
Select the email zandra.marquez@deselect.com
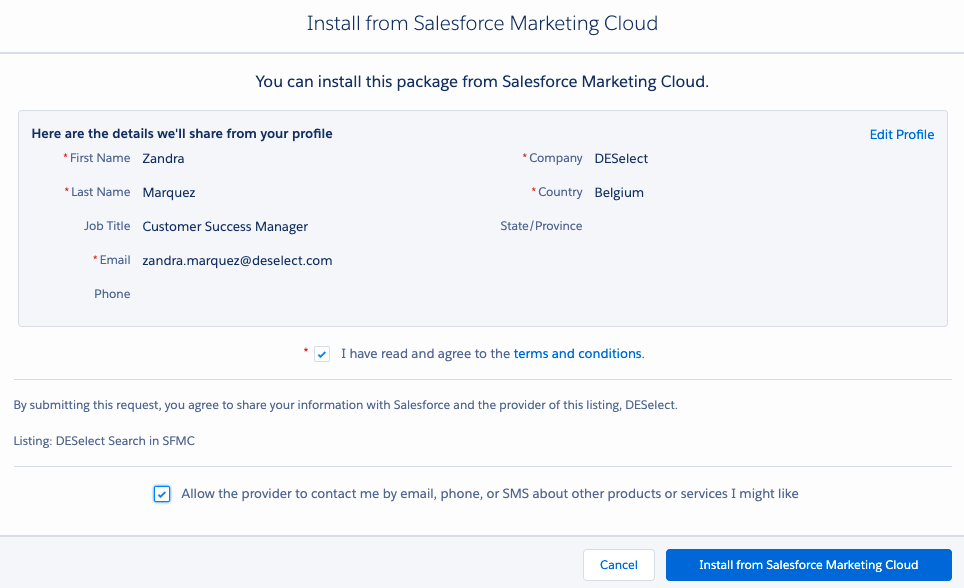coord(237,260)
